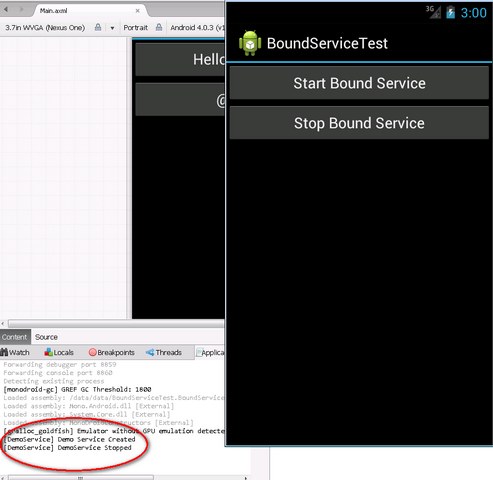Toggle the lock next to Nexus One device
This screenshot has height=480, width=493.
[x=98, y=27]
